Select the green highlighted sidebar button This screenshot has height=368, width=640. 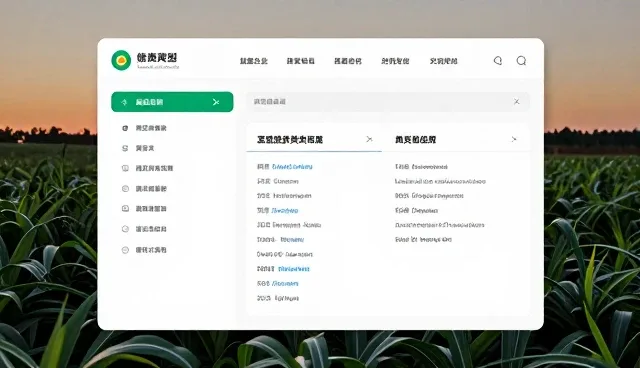click(x=172, y=102)
